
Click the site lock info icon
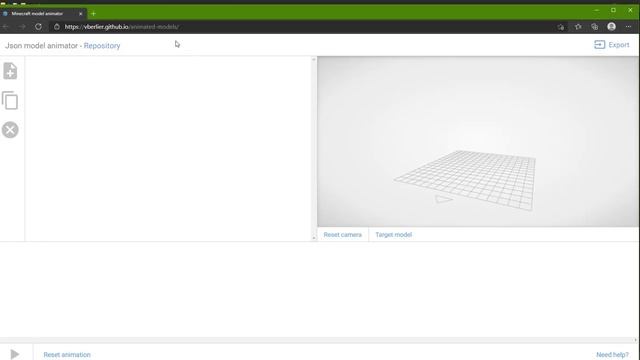57,27
